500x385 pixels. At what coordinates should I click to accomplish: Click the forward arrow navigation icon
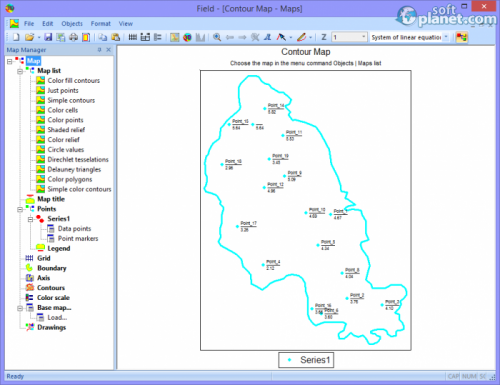coord(242,37)
